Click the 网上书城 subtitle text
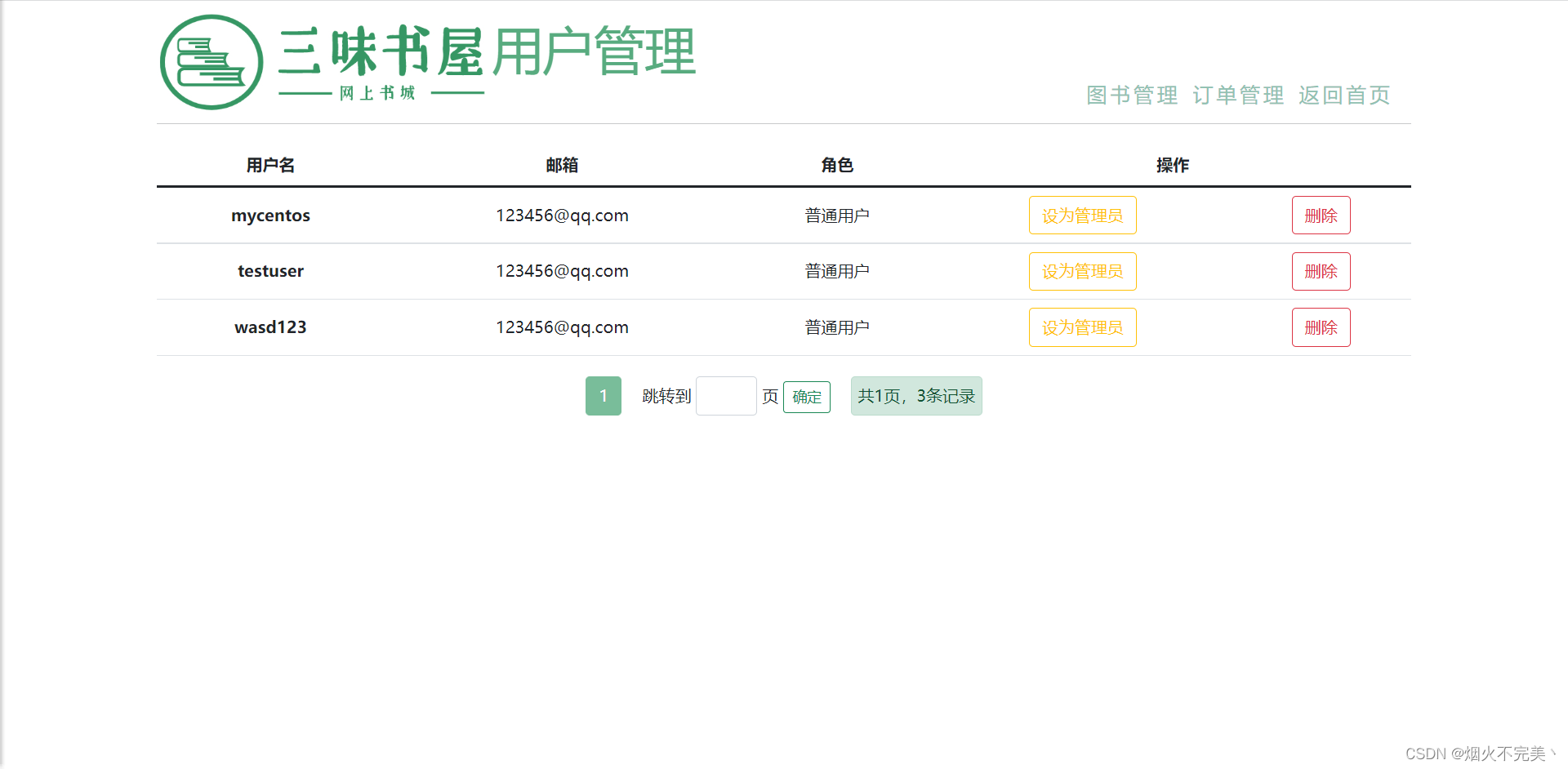1568x769 pixels. pyautogui.click(x=377, y=93)
